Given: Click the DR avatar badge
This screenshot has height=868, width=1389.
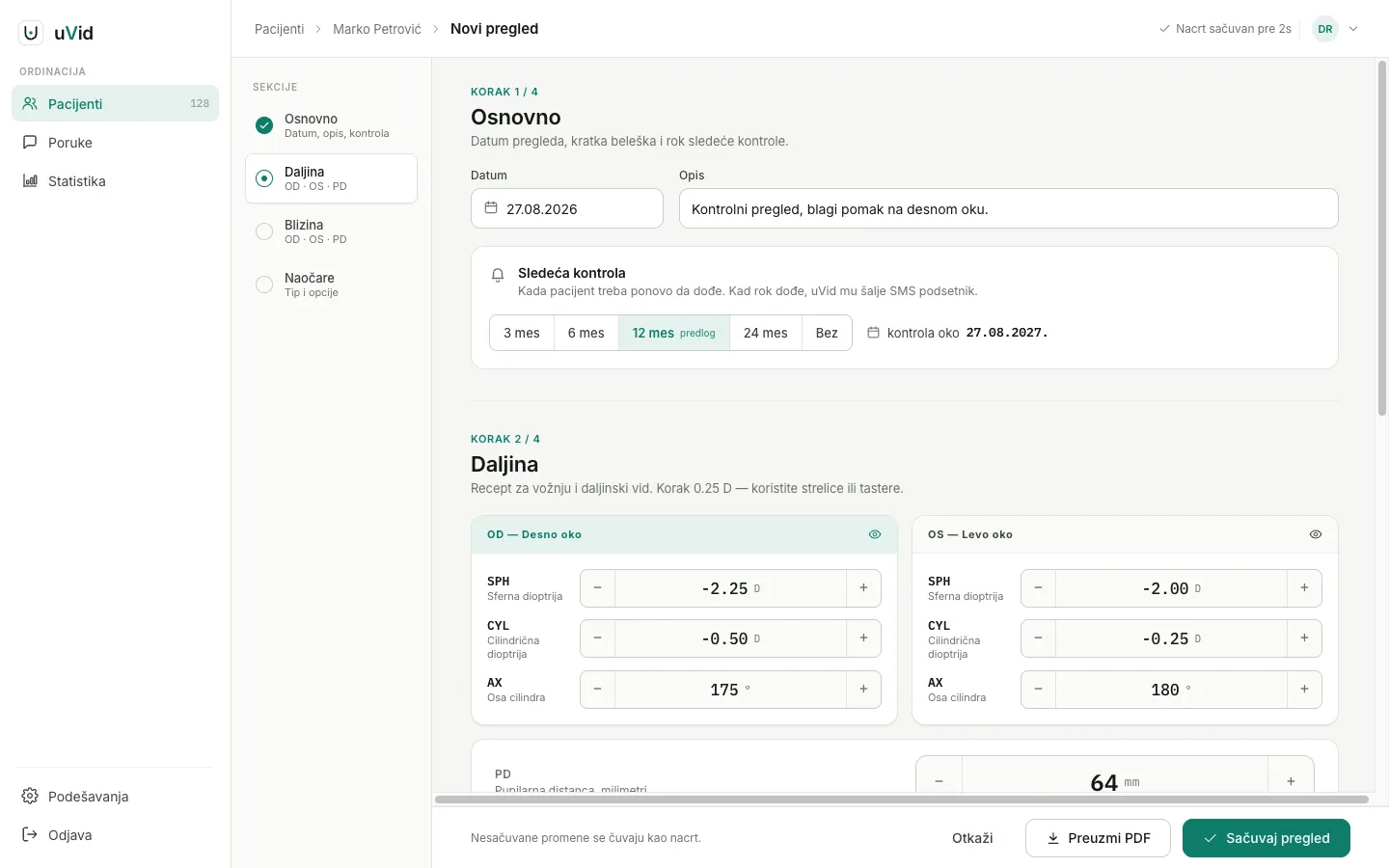Looking at the screenshot, I should point(1325,29).
